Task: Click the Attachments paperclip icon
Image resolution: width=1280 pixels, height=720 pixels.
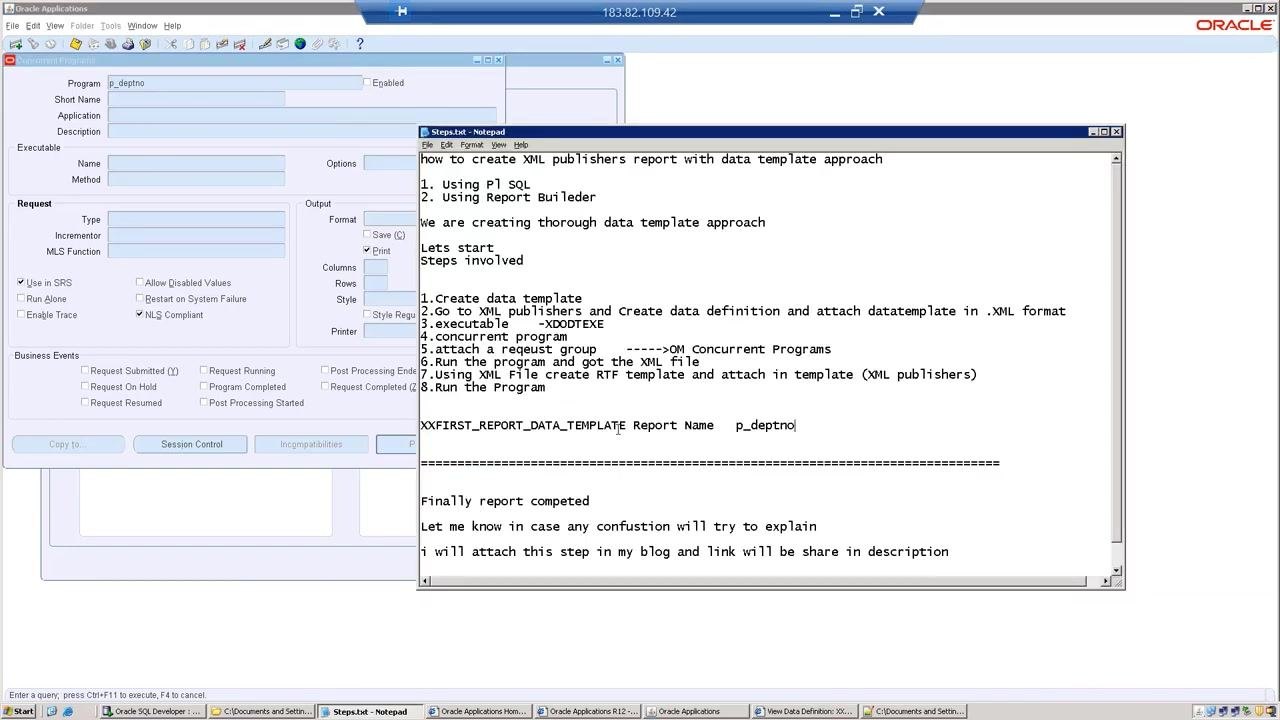Action: pos(317,44)
